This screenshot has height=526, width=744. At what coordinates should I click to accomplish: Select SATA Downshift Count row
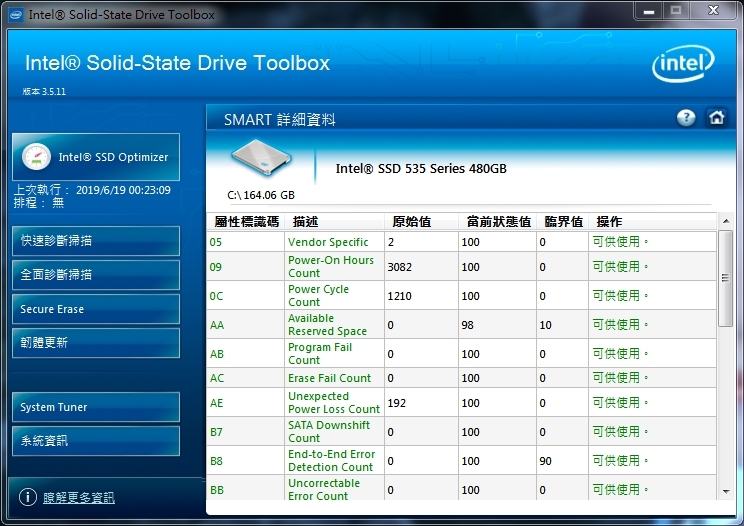coord(461,432)
